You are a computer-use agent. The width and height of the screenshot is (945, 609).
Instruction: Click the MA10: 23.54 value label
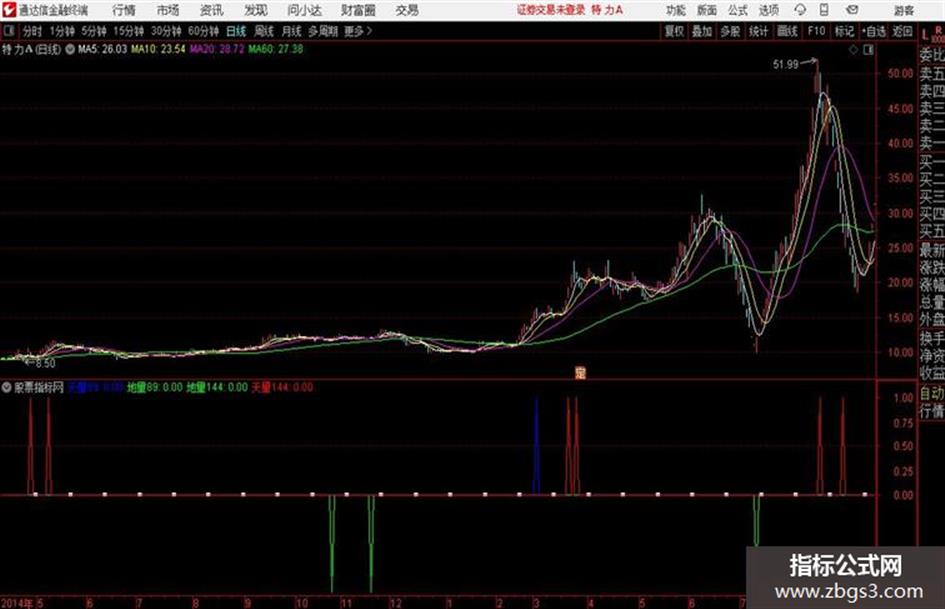pos(159,49)
